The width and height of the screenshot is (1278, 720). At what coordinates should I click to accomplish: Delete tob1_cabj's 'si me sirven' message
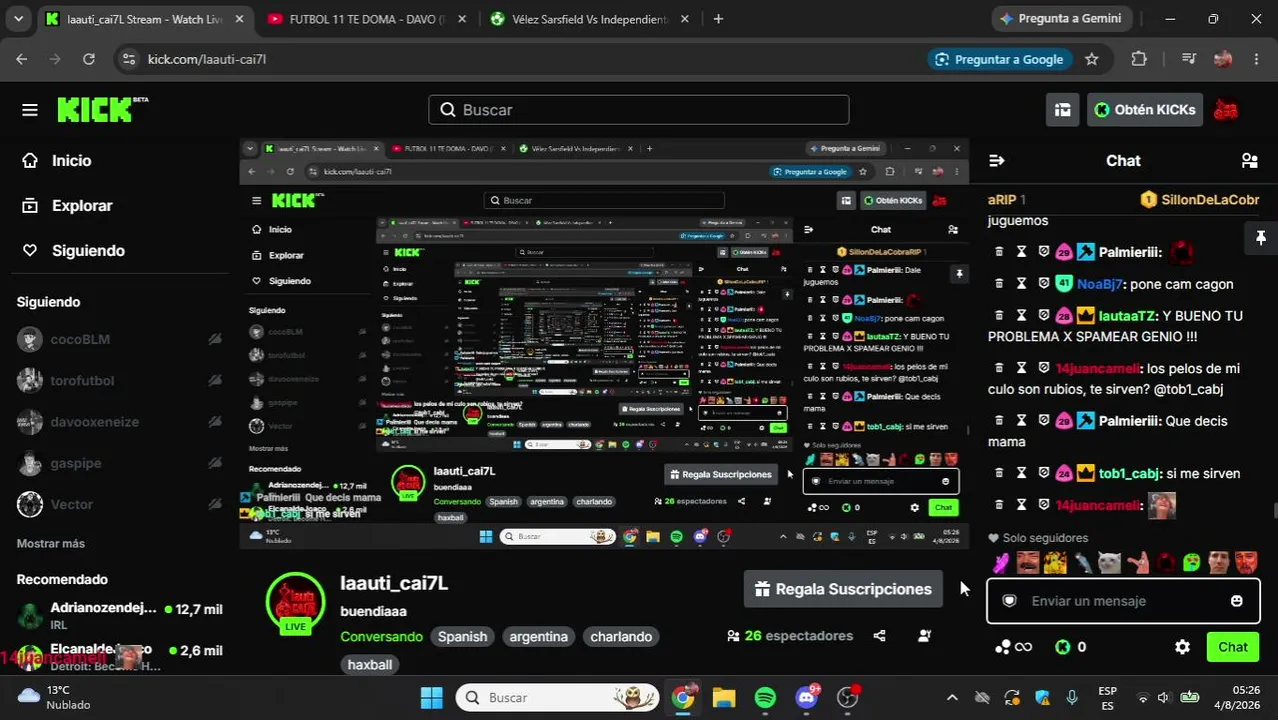(x=999, y=474)
